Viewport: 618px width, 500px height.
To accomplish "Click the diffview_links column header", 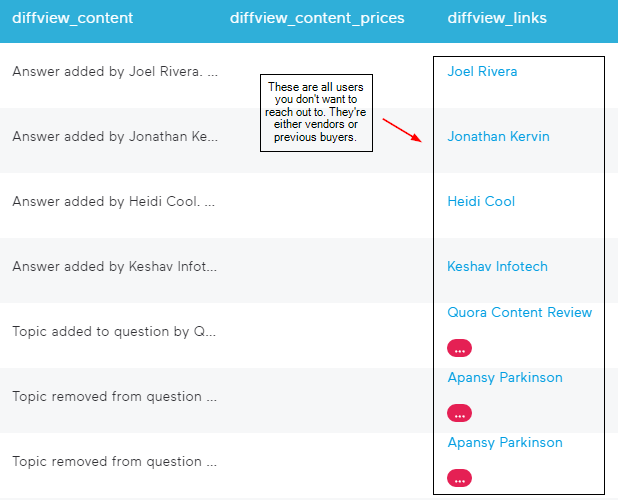I will coord(497,18).
